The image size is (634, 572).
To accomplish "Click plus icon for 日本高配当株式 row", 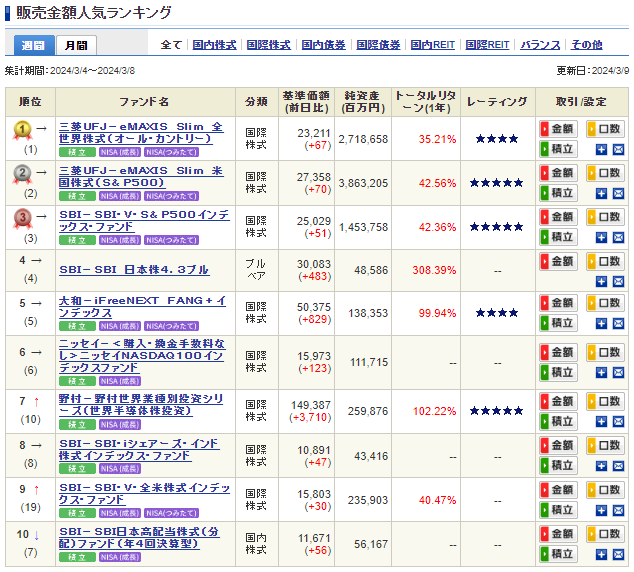I will pyautogui.click(x=601, y=555).
